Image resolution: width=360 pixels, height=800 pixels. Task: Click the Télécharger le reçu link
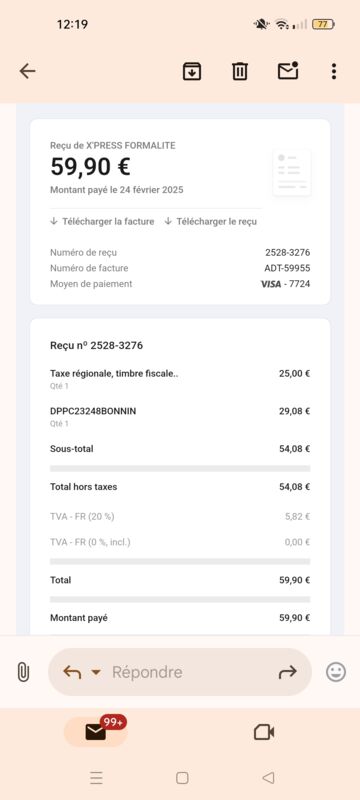tap(211, 221)
